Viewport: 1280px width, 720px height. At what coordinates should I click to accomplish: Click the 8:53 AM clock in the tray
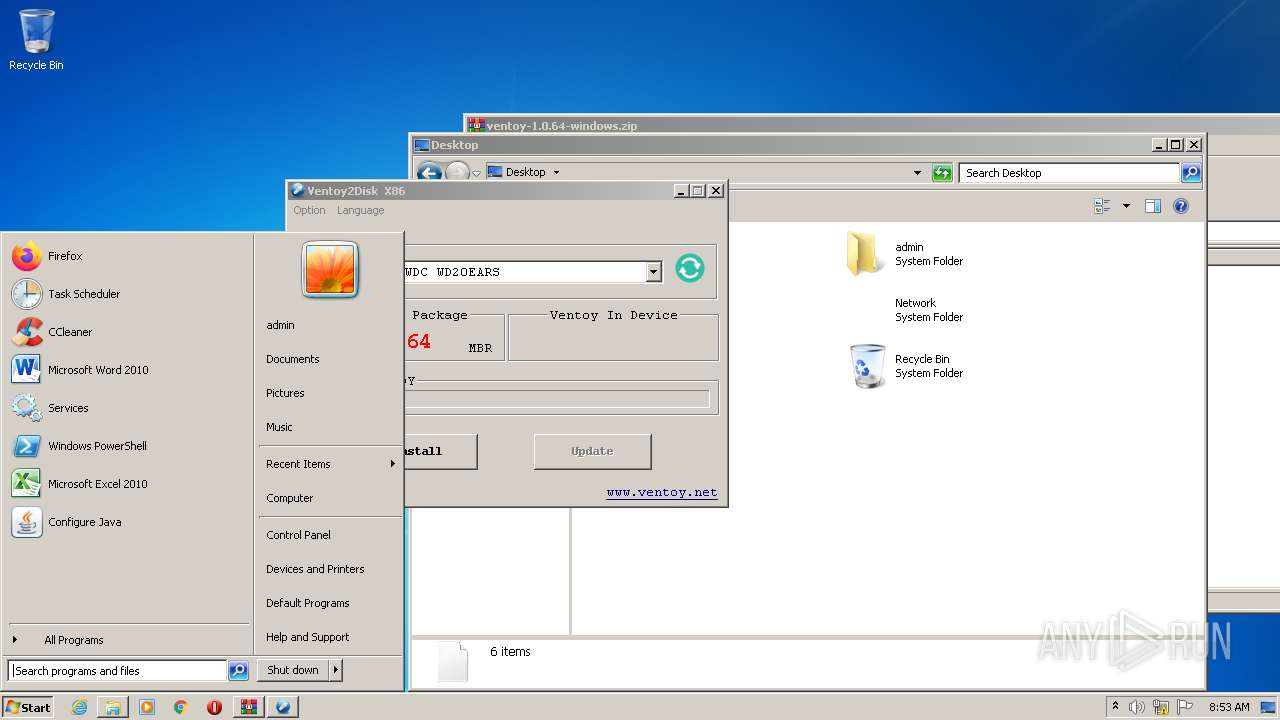pyautogui.click(x=1229, y=707)
